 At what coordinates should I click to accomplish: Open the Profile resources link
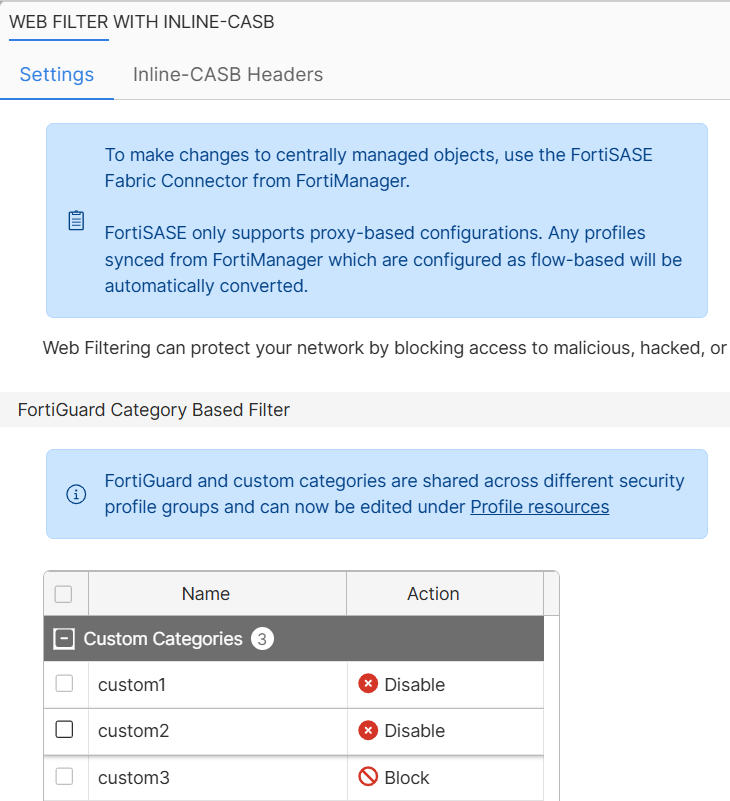coord(539,506)
